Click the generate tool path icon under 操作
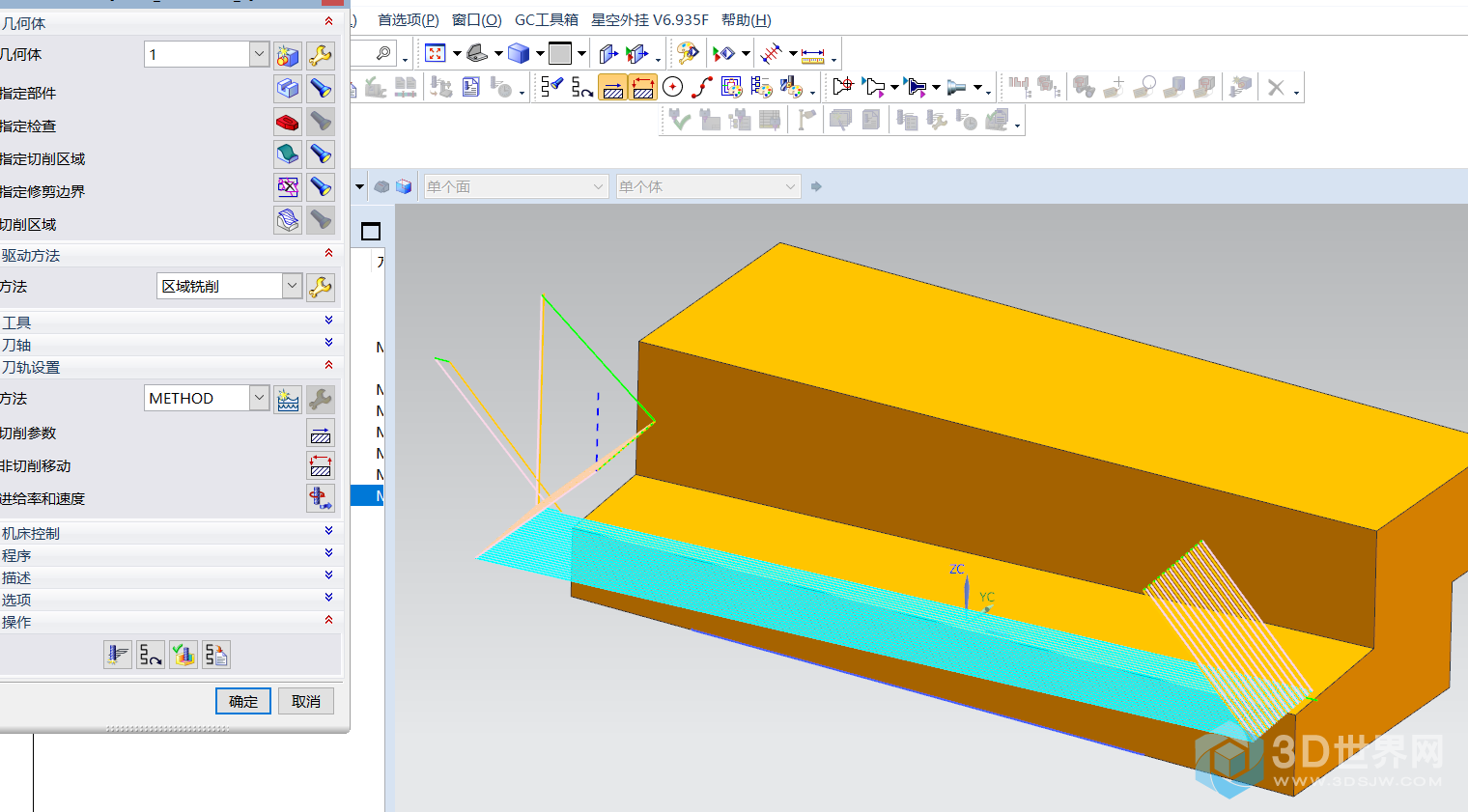Screen dimensions: 1468x812 (118, 655)
